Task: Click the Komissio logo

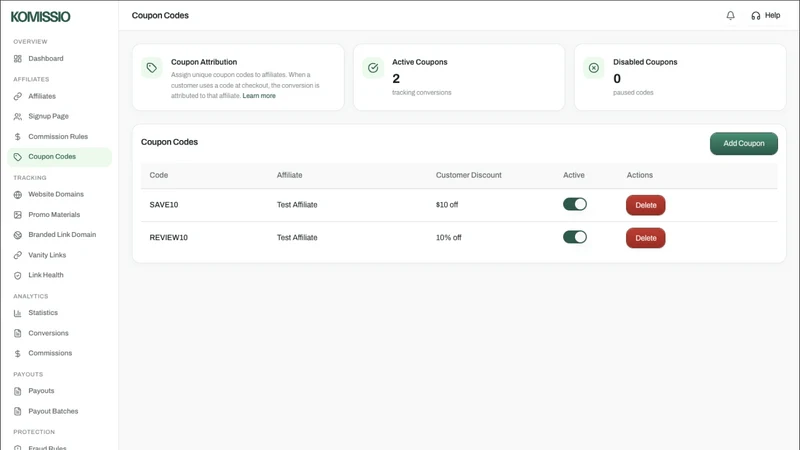Action: coord(40,16)
